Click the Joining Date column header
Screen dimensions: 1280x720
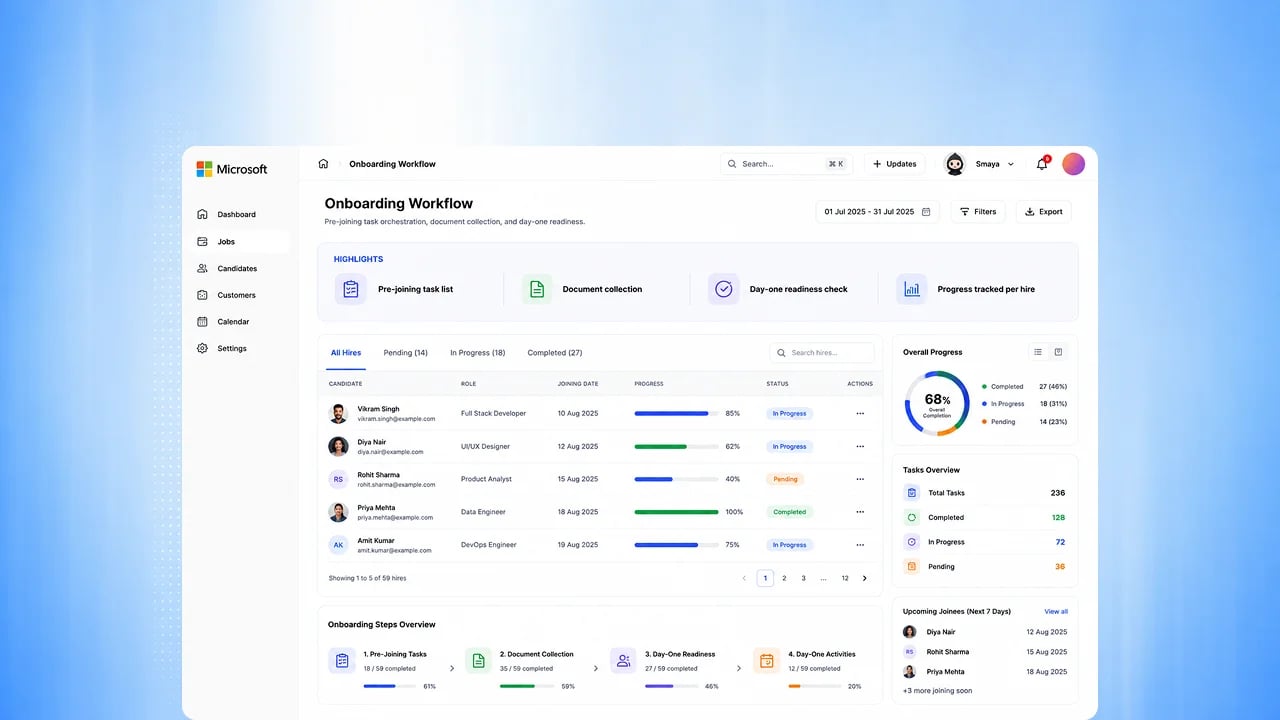577,384
